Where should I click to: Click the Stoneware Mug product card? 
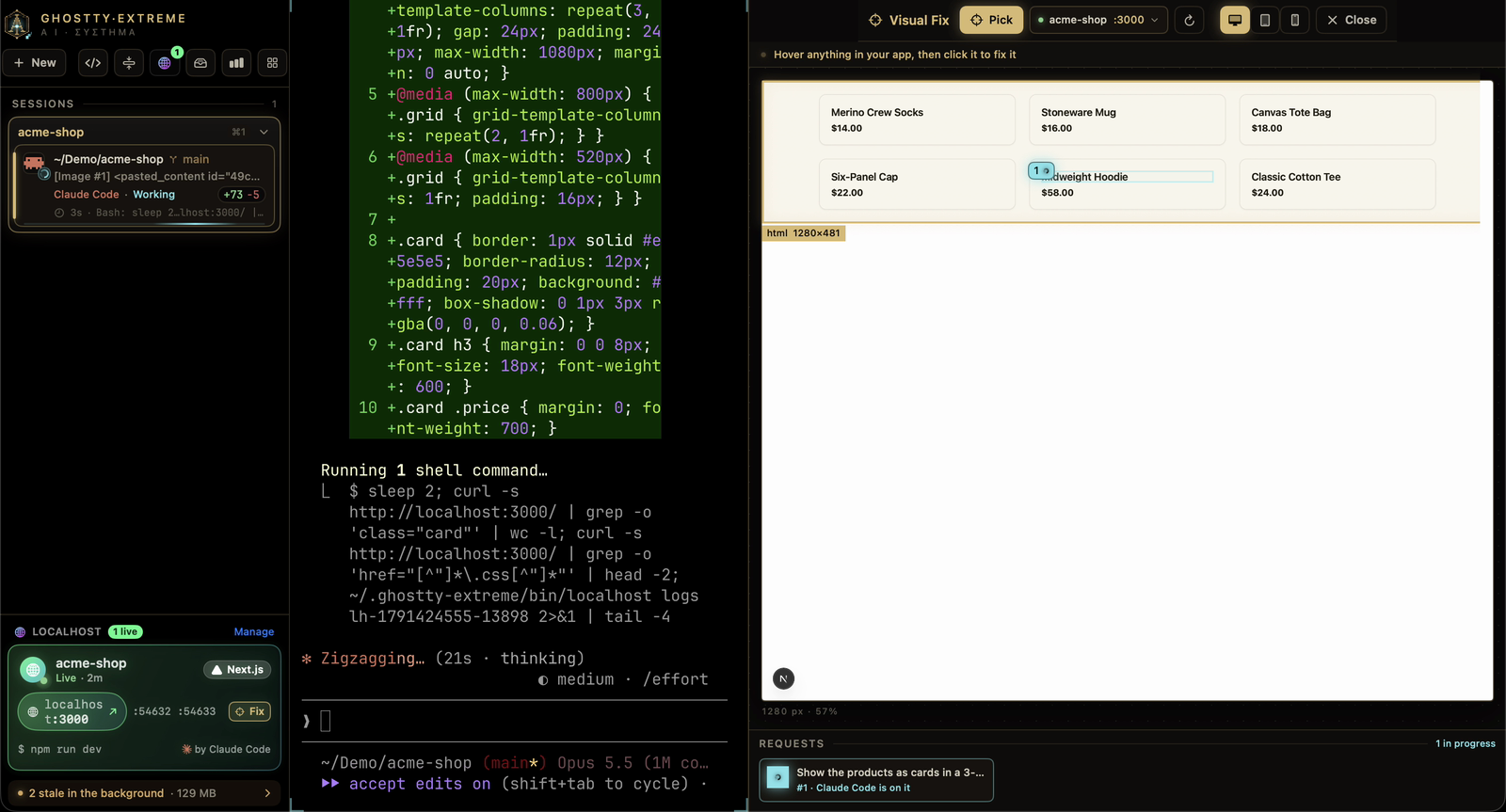[1127, 119]
